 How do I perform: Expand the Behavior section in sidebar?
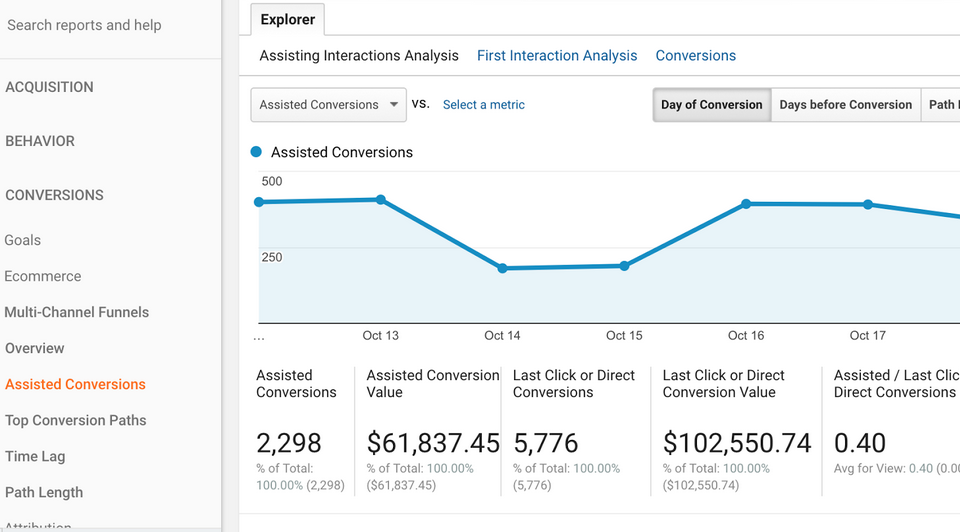(40, 141)
